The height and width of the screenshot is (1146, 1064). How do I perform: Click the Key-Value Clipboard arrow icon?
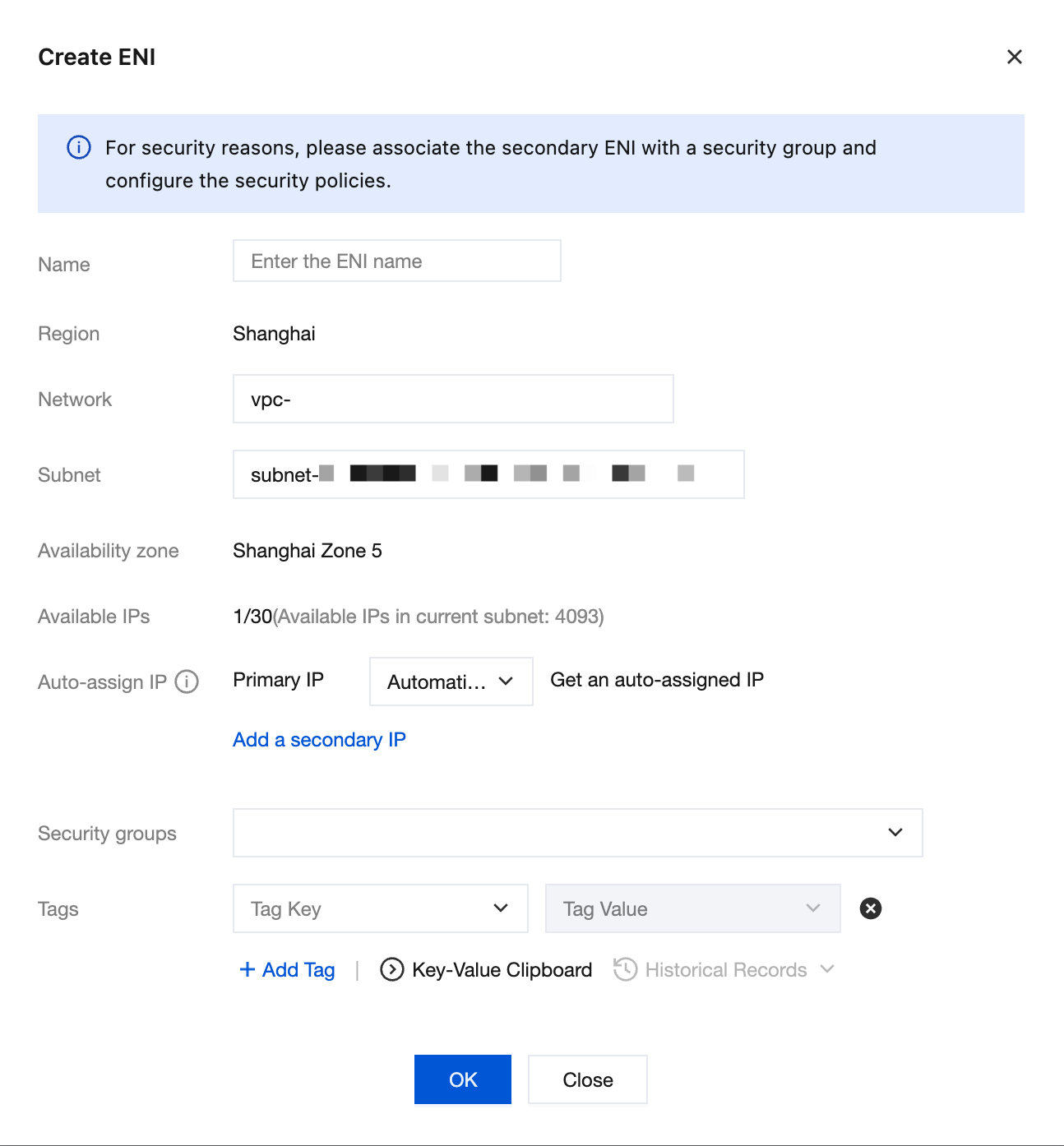coord(392,970)
